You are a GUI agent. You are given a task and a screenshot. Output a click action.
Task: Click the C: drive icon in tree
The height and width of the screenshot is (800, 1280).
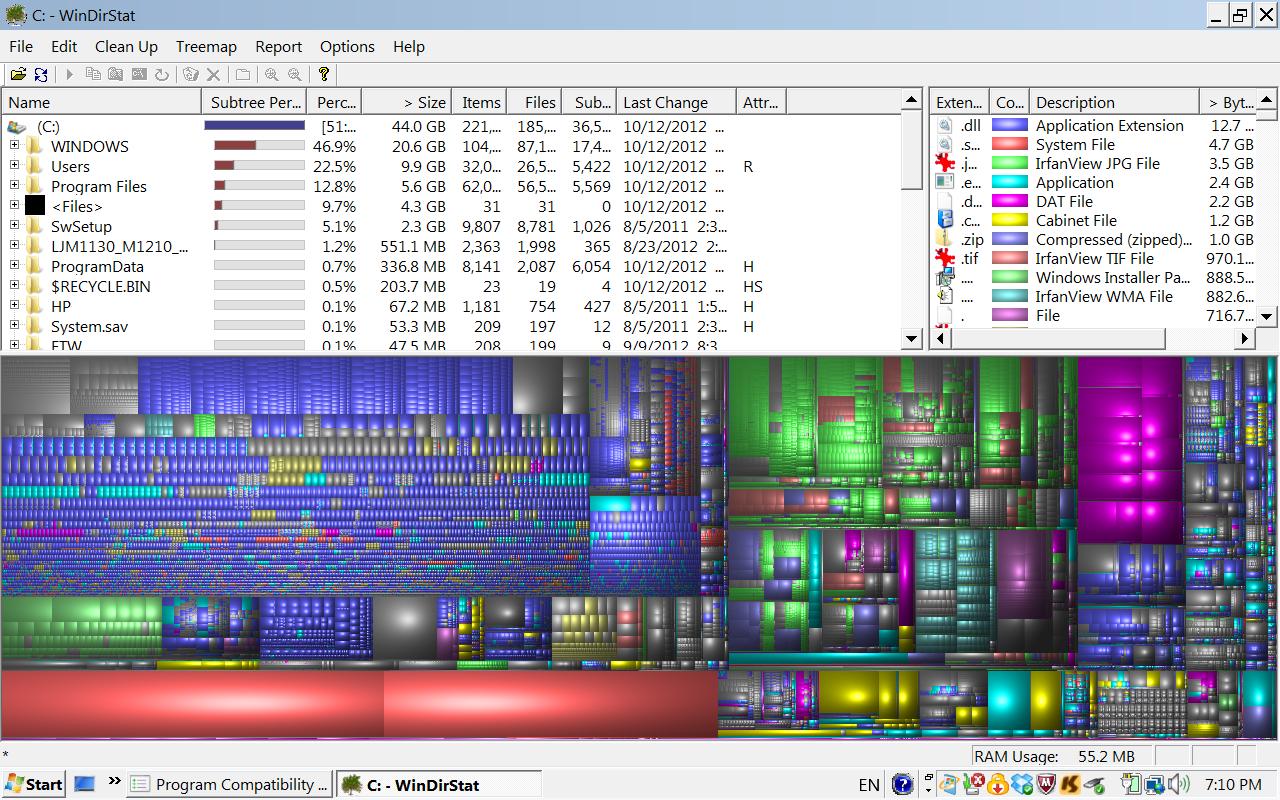click(16, 127)
